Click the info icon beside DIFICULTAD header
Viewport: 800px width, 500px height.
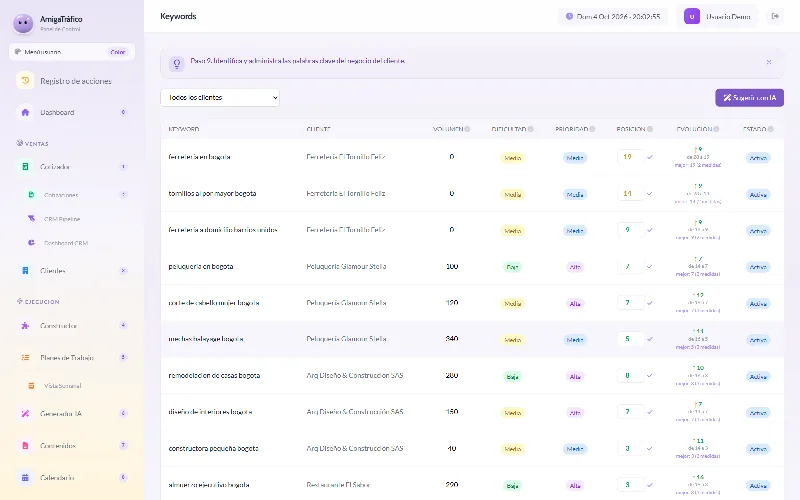pyautogui.click(x=531, y=129)
